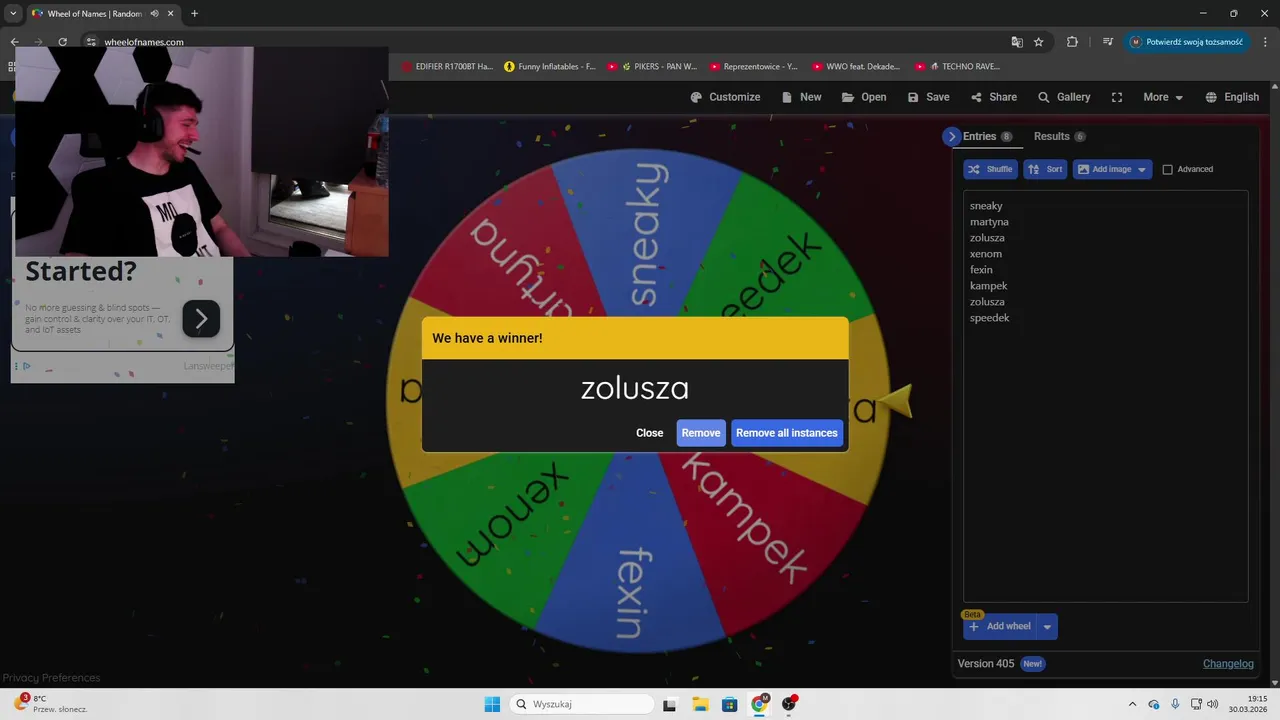Click the entry 'martyna' in list

tap(989, 222)
